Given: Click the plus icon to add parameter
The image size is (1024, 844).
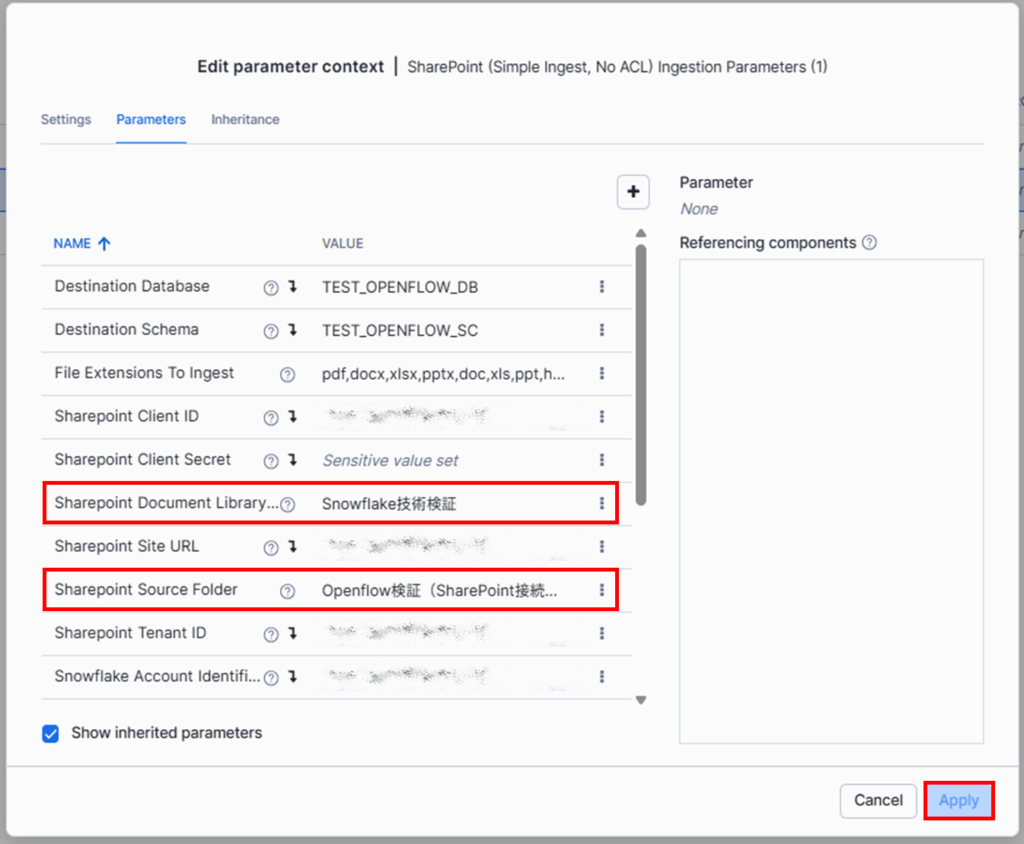Looking at the screenshot, I should point(633,191).
